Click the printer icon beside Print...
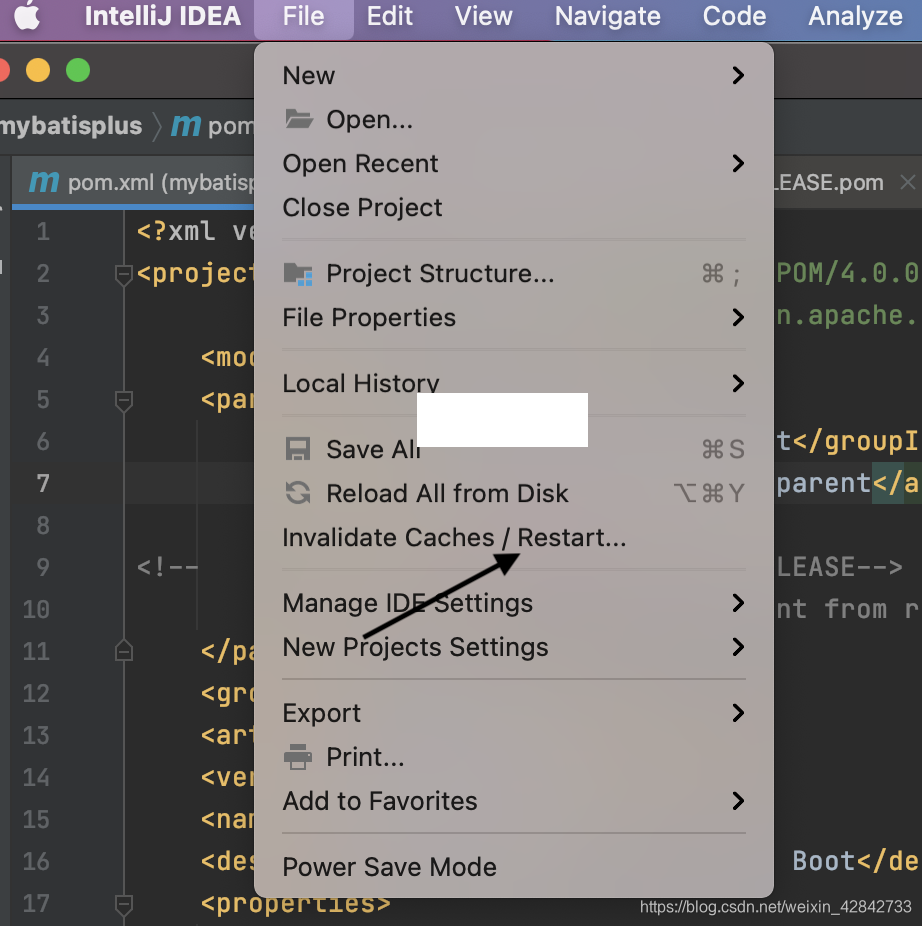Viewport: 922px width, 926px height. [298, 757]
